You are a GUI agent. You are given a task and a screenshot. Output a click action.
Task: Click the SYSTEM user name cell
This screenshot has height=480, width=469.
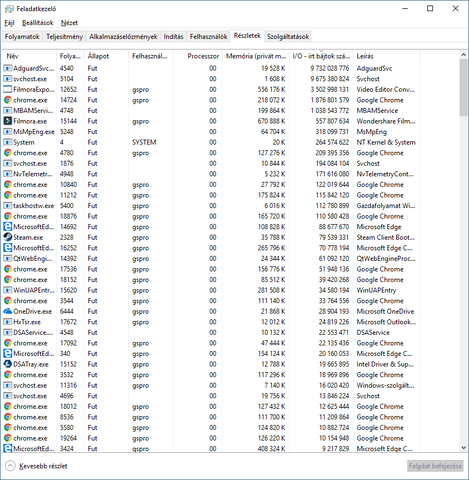coord(144,142)
